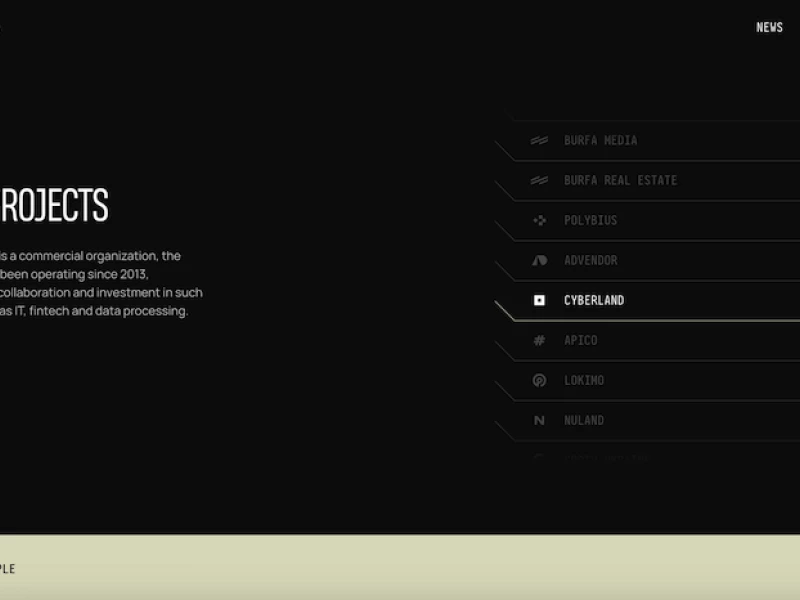Click the Nuland N icon

(539, 420)
